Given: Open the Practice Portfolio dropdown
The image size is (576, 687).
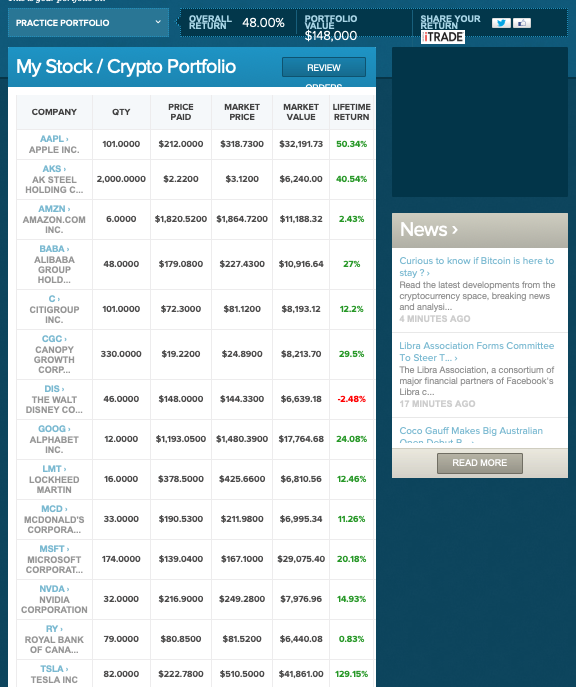Looking at the screenshot, I should (88, 23).
